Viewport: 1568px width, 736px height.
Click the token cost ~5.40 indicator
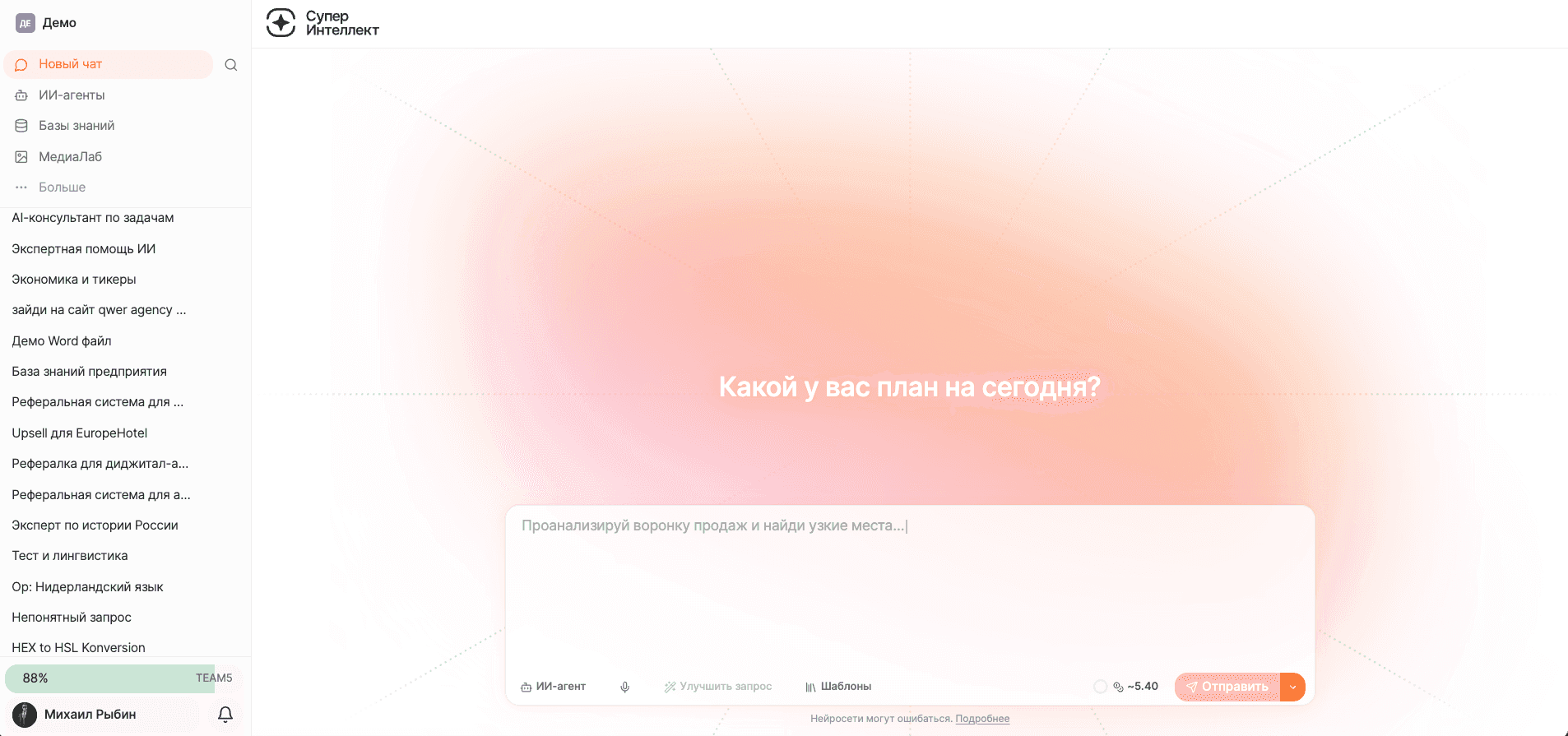tap(1135, 687)
